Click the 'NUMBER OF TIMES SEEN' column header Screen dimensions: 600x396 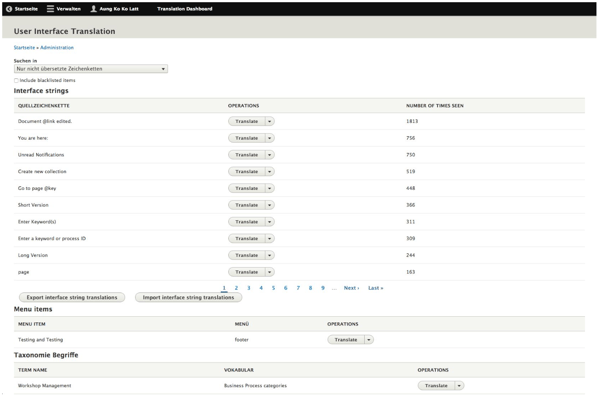pyautogui.click(x=435, y=106)
